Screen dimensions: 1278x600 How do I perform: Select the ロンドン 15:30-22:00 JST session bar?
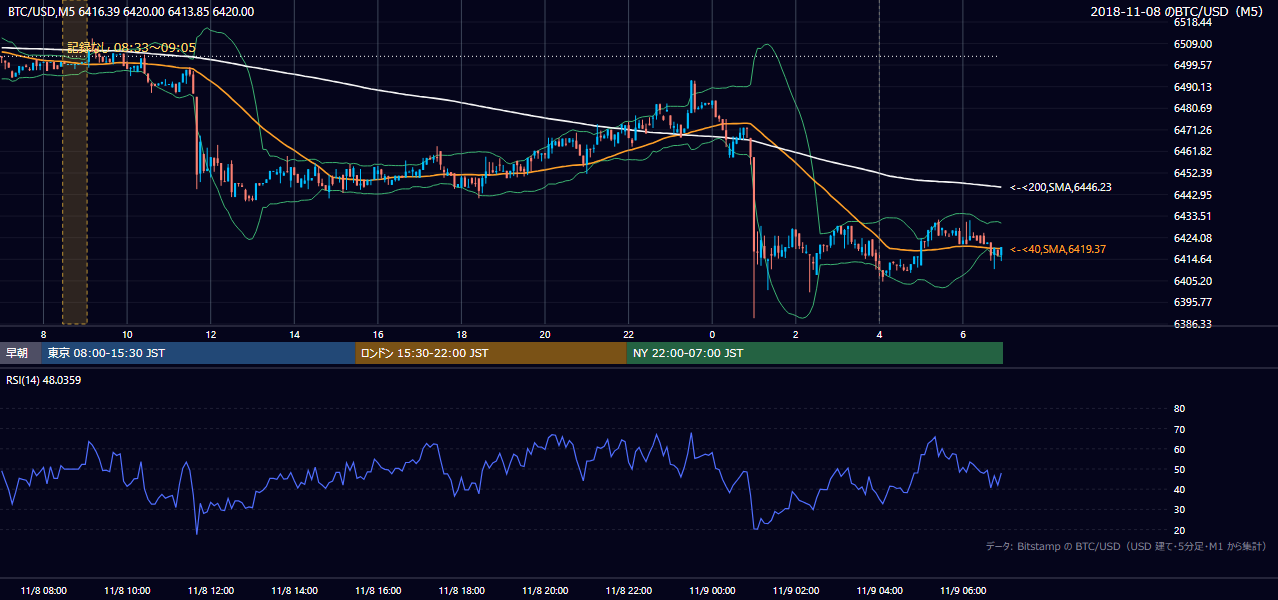point(491,353)
